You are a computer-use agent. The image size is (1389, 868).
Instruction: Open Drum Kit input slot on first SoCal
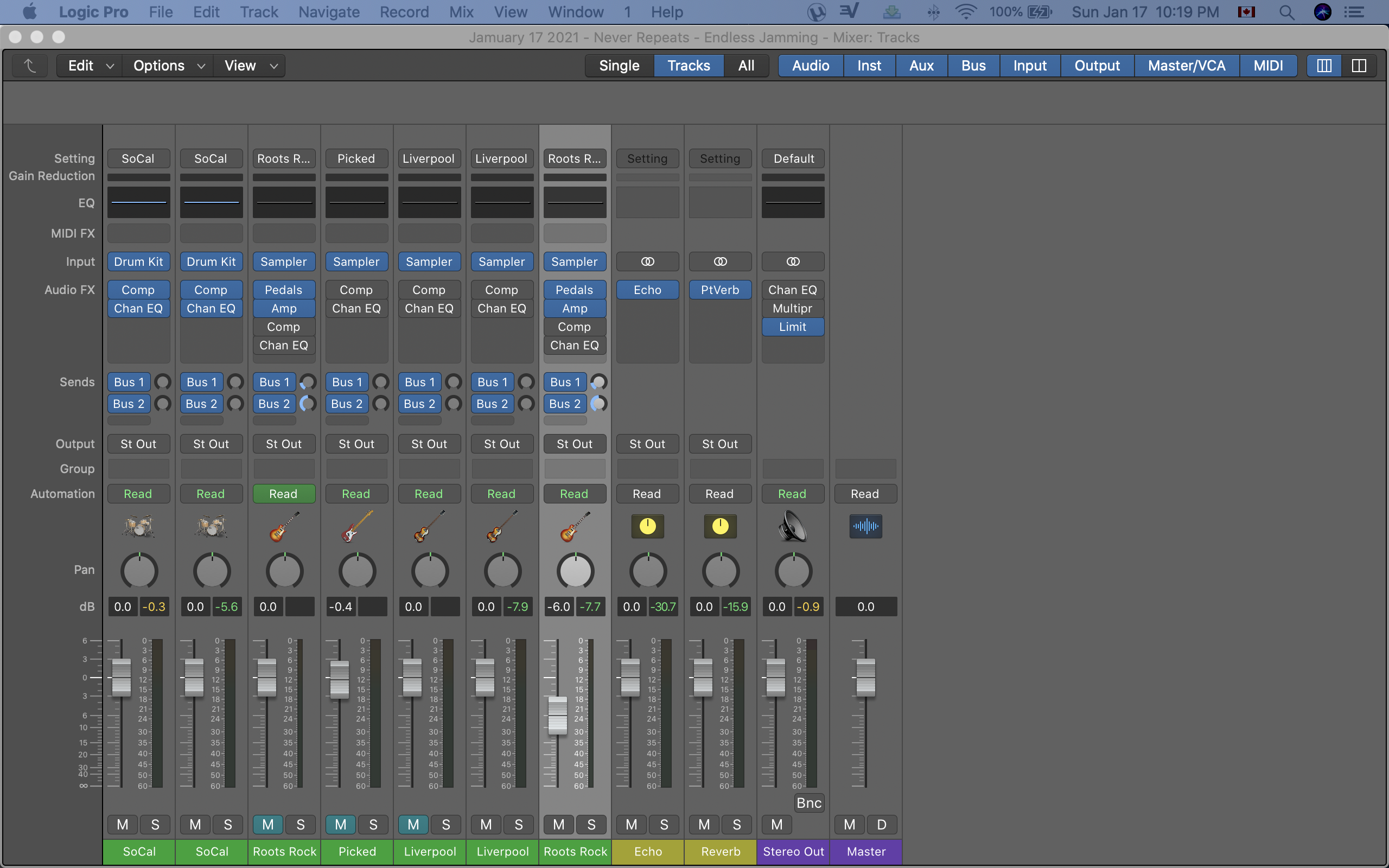coord(138,262)
